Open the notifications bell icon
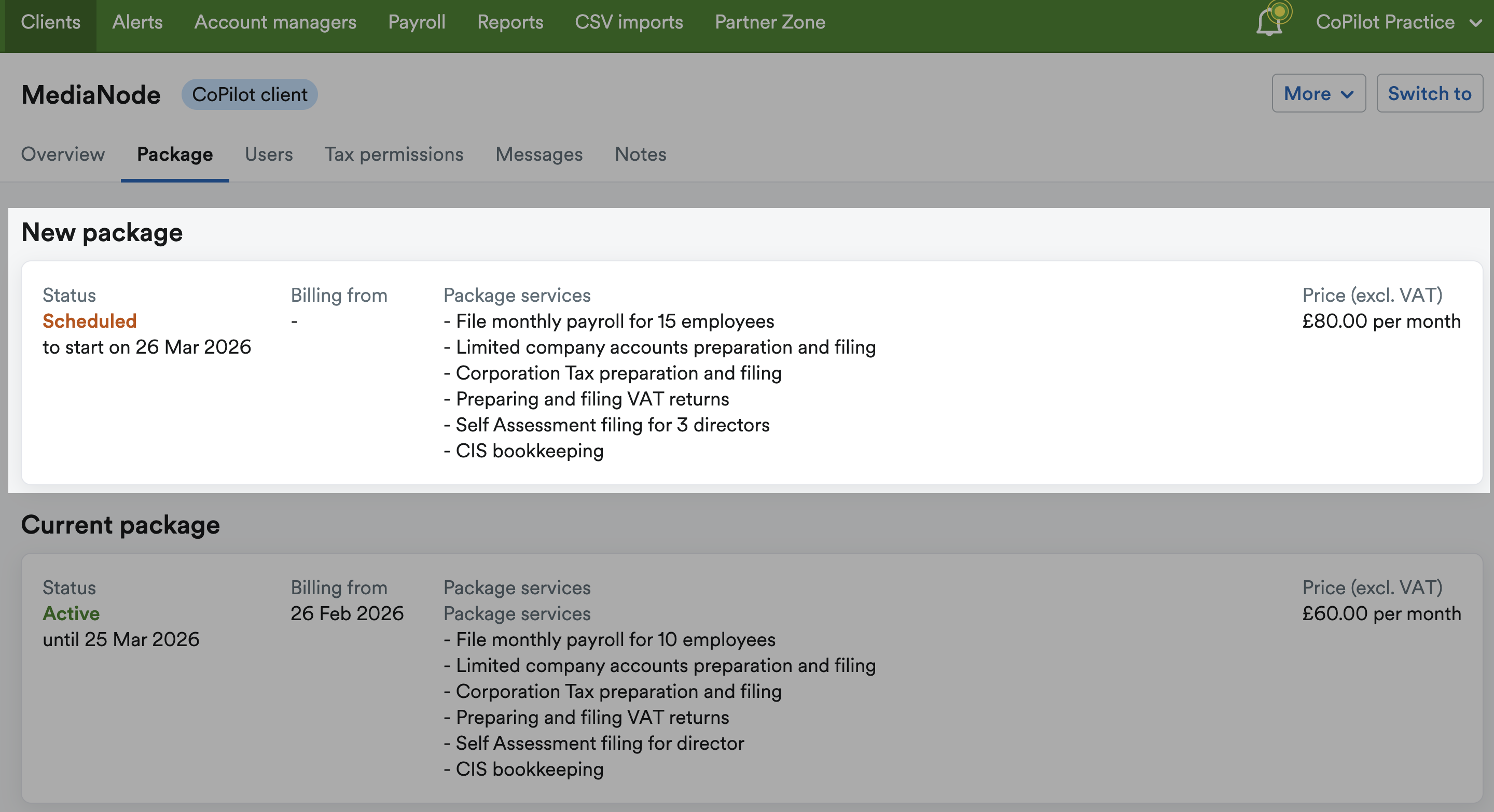Image resolution: width=1494 pixels, height=812 pixels. [x=1269, y=22]
